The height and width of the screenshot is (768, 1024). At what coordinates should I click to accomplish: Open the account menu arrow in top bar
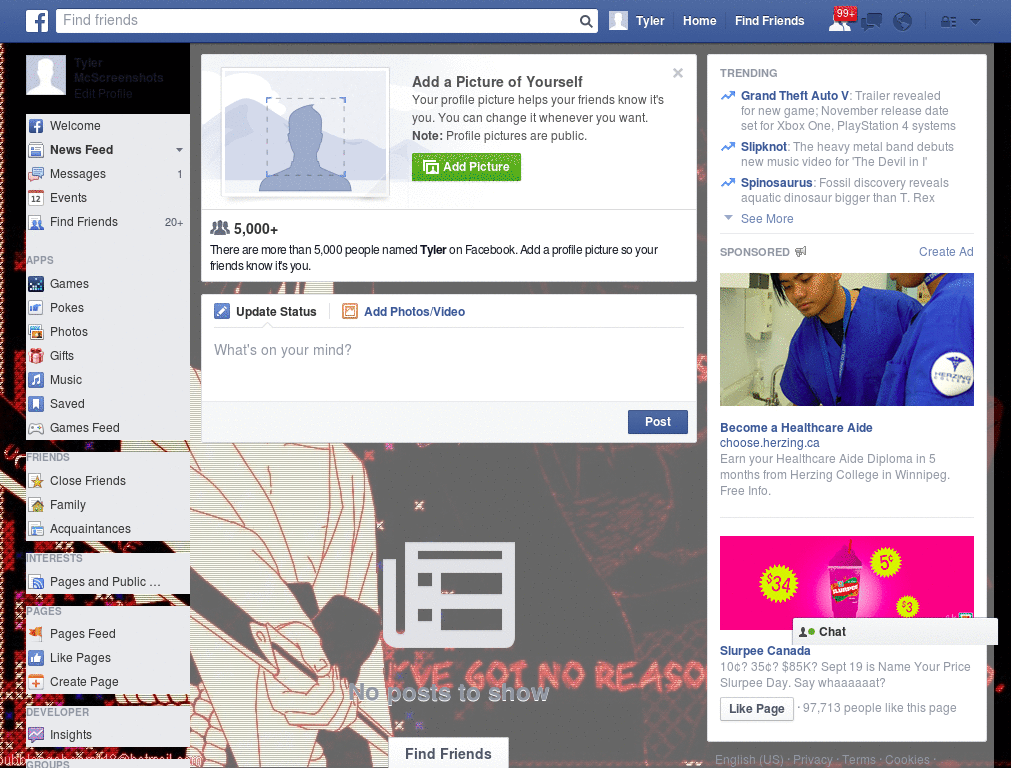(x=975, y=22)
